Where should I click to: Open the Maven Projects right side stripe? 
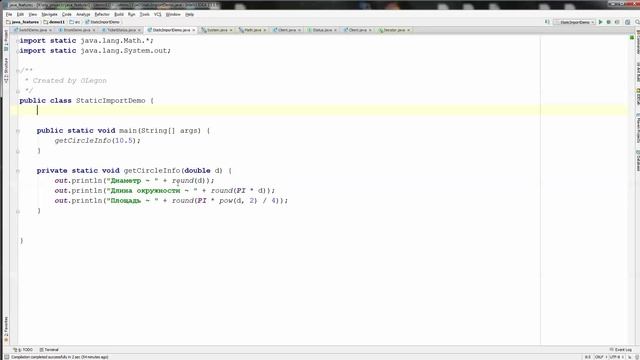[637, 128]
